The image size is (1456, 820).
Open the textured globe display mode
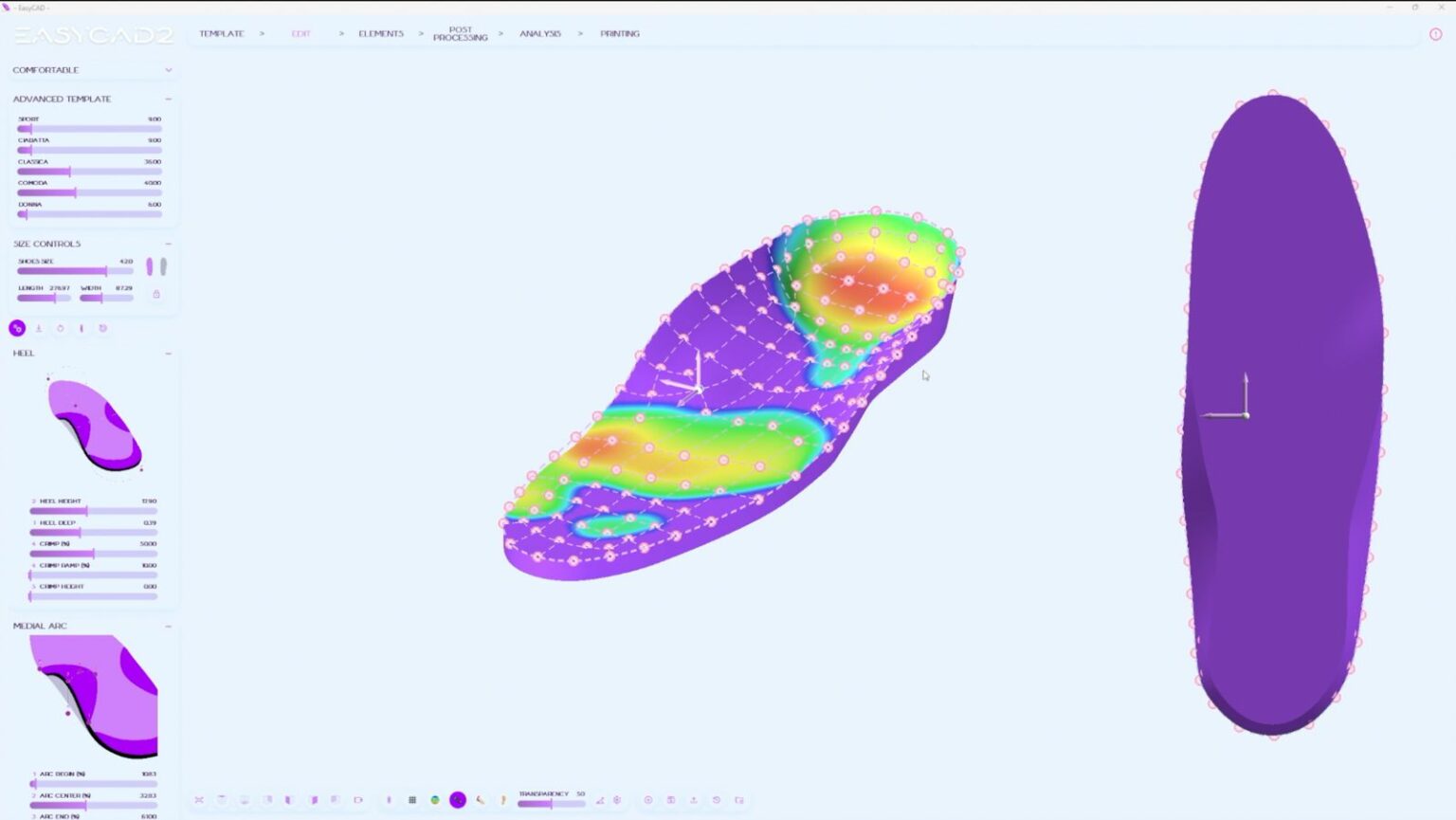point(434,800)
